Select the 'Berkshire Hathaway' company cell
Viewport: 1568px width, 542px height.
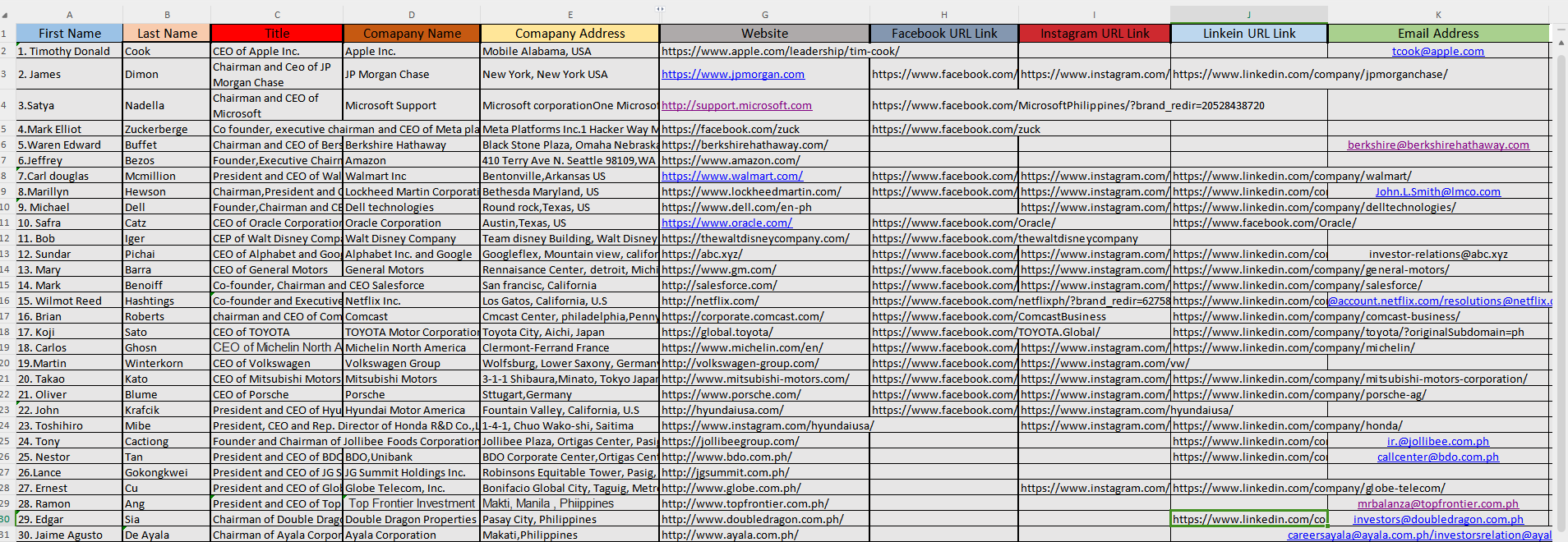(412, 145)
